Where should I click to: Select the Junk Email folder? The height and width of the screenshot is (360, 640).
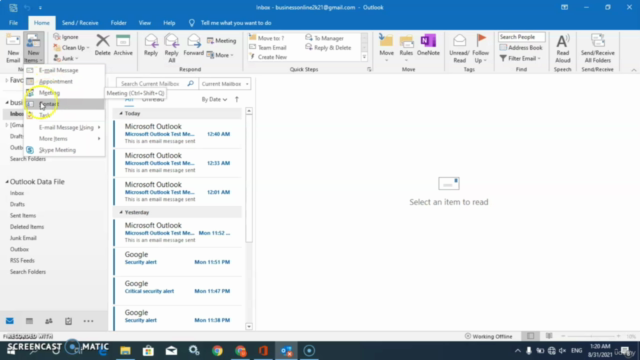point(23,238)
